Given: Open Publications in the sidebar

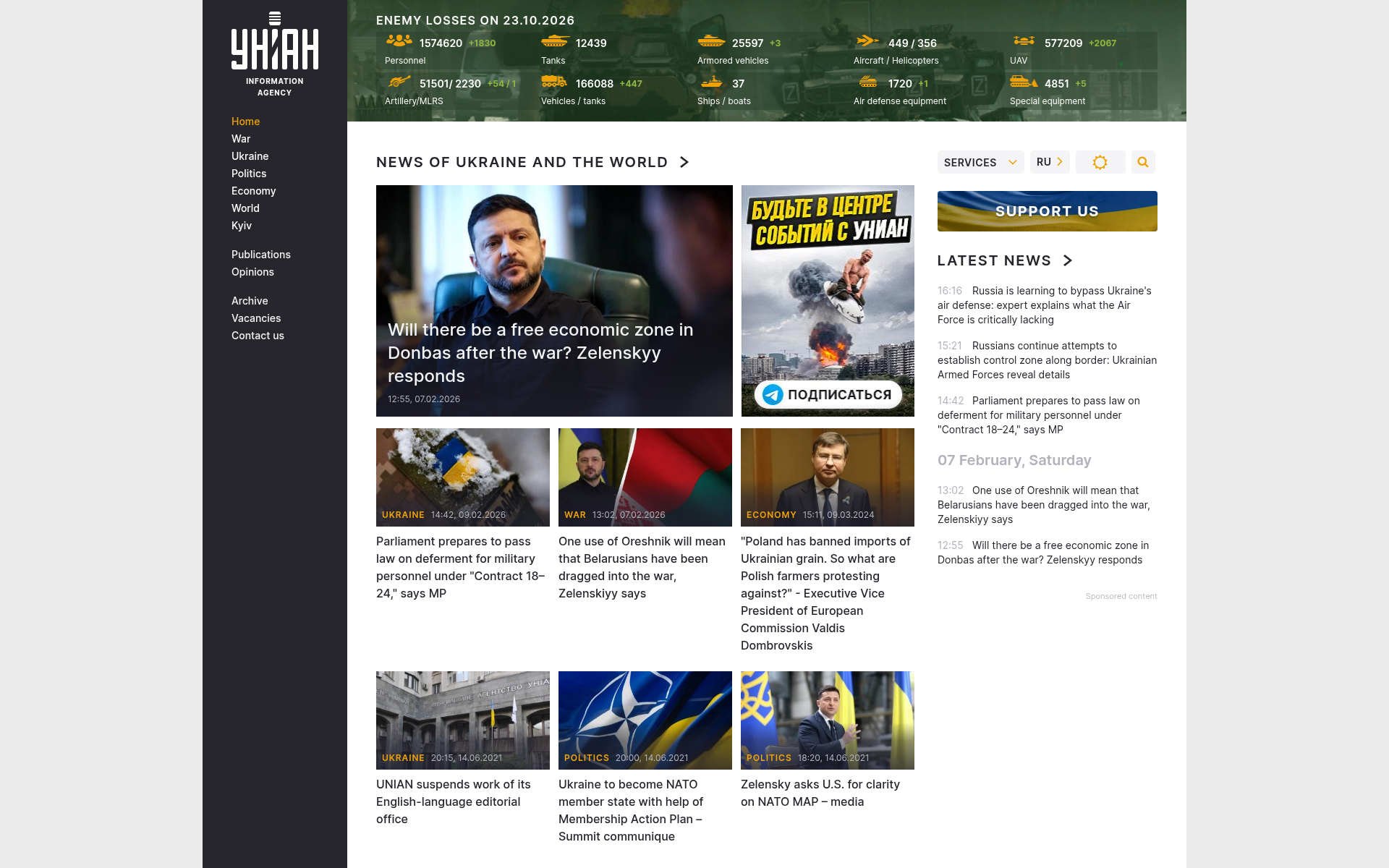Looking at the screenshot, I should 261,255.
